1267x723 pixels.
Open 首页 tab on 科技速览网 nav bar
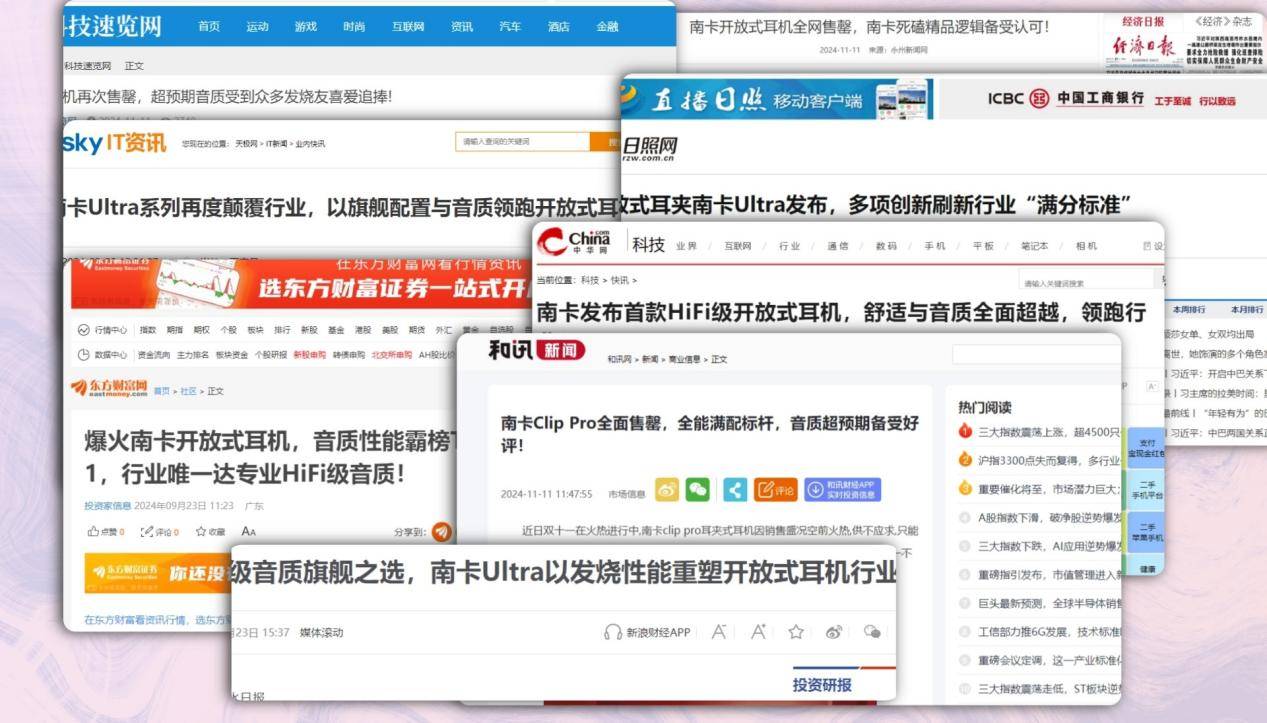pos(209,27)
